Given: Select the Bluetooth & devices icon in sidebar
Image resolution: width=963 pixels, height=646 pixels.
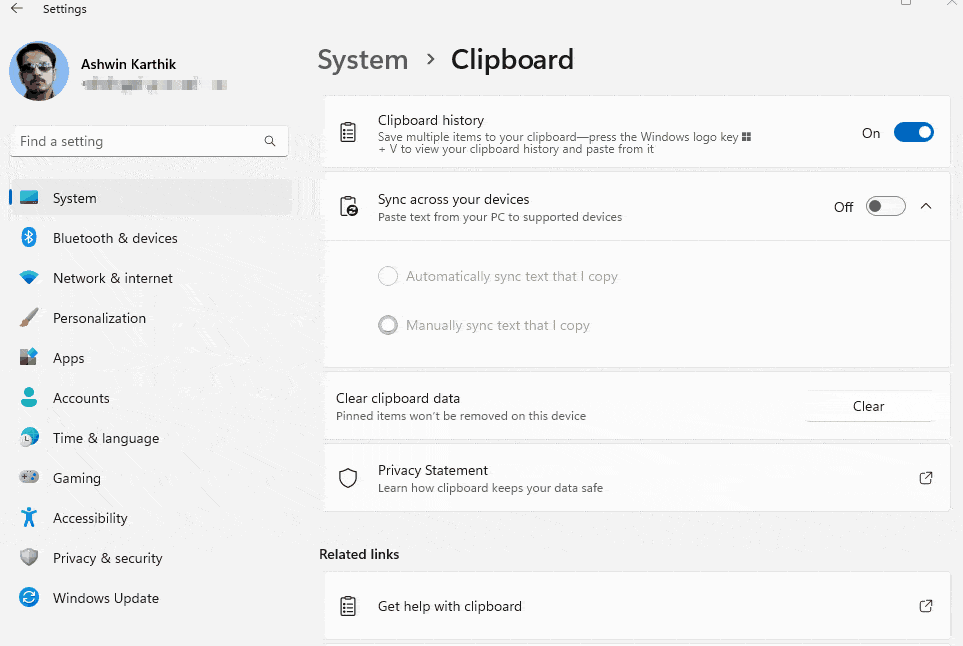Looking at the screenshot, I should coord(29,237).
